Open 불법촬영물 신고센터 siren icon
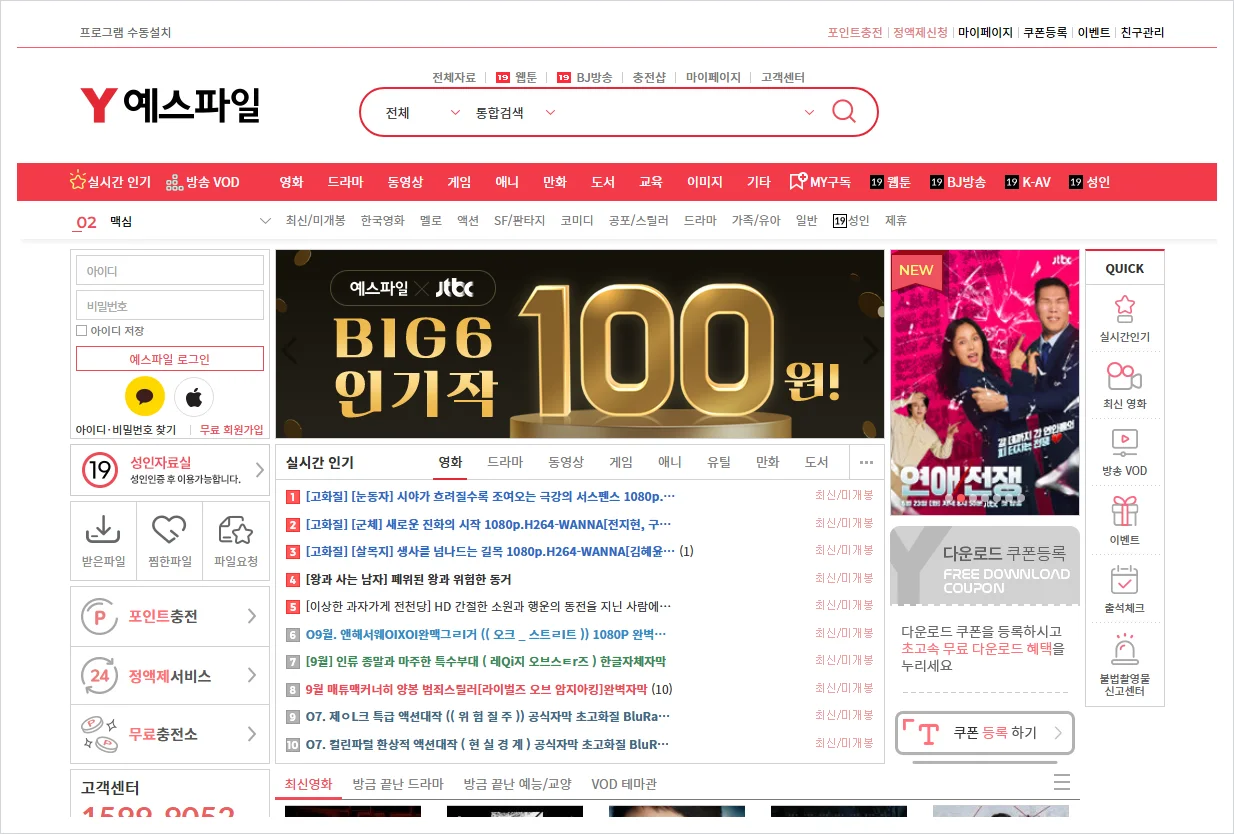Screen dimensions: 1234x834 (x=1125, y=650)
